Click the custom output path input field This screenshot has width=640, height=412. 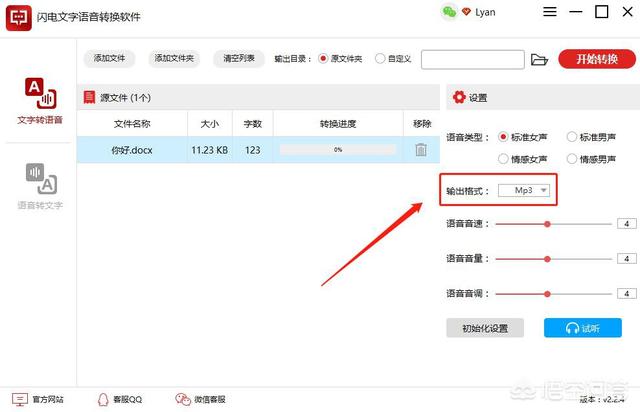point(473,60)
